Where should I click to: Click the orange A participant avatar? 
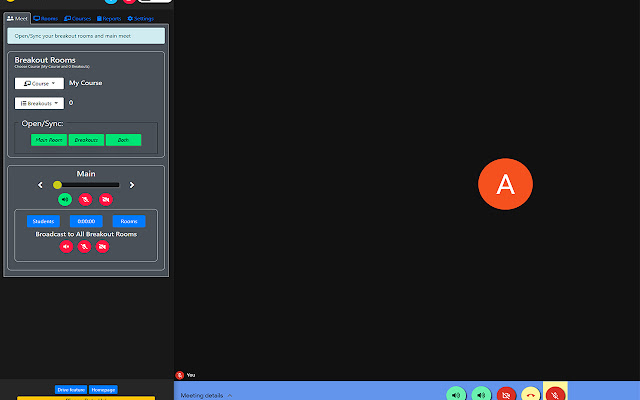(x=505, y=184)
